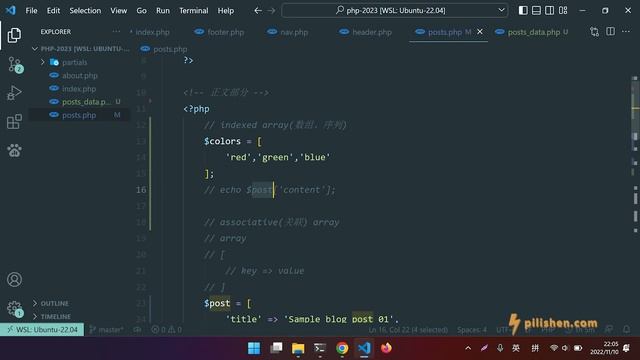The height and width of the screenshot is (360, 640).
Task: Click the volume icon in system tray
Action: (565, 348)
